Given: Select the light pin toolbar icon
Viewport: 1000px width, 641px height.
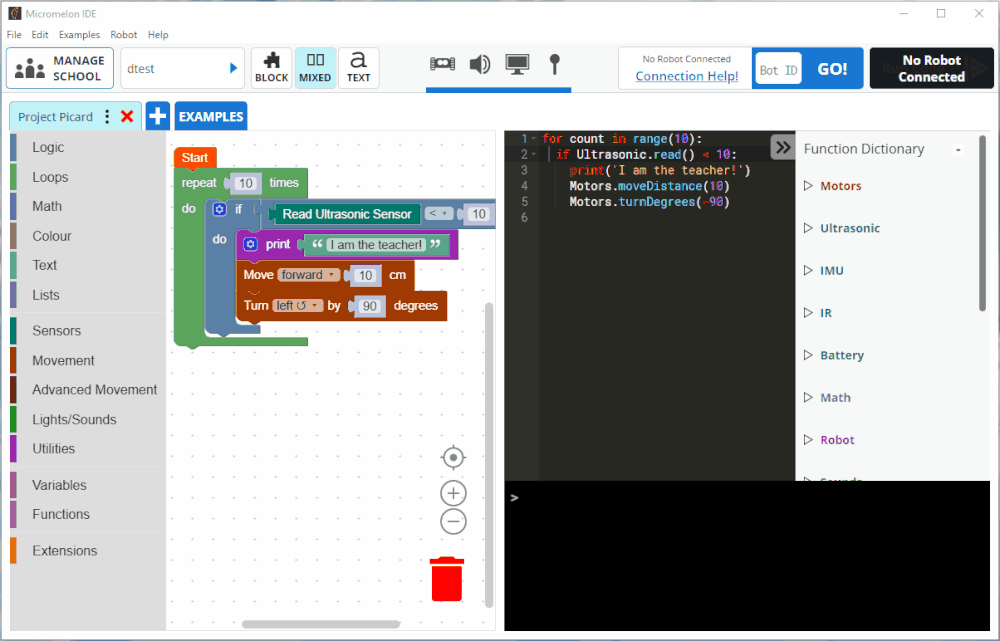Looking at the screenshot, I should [556, 63].
